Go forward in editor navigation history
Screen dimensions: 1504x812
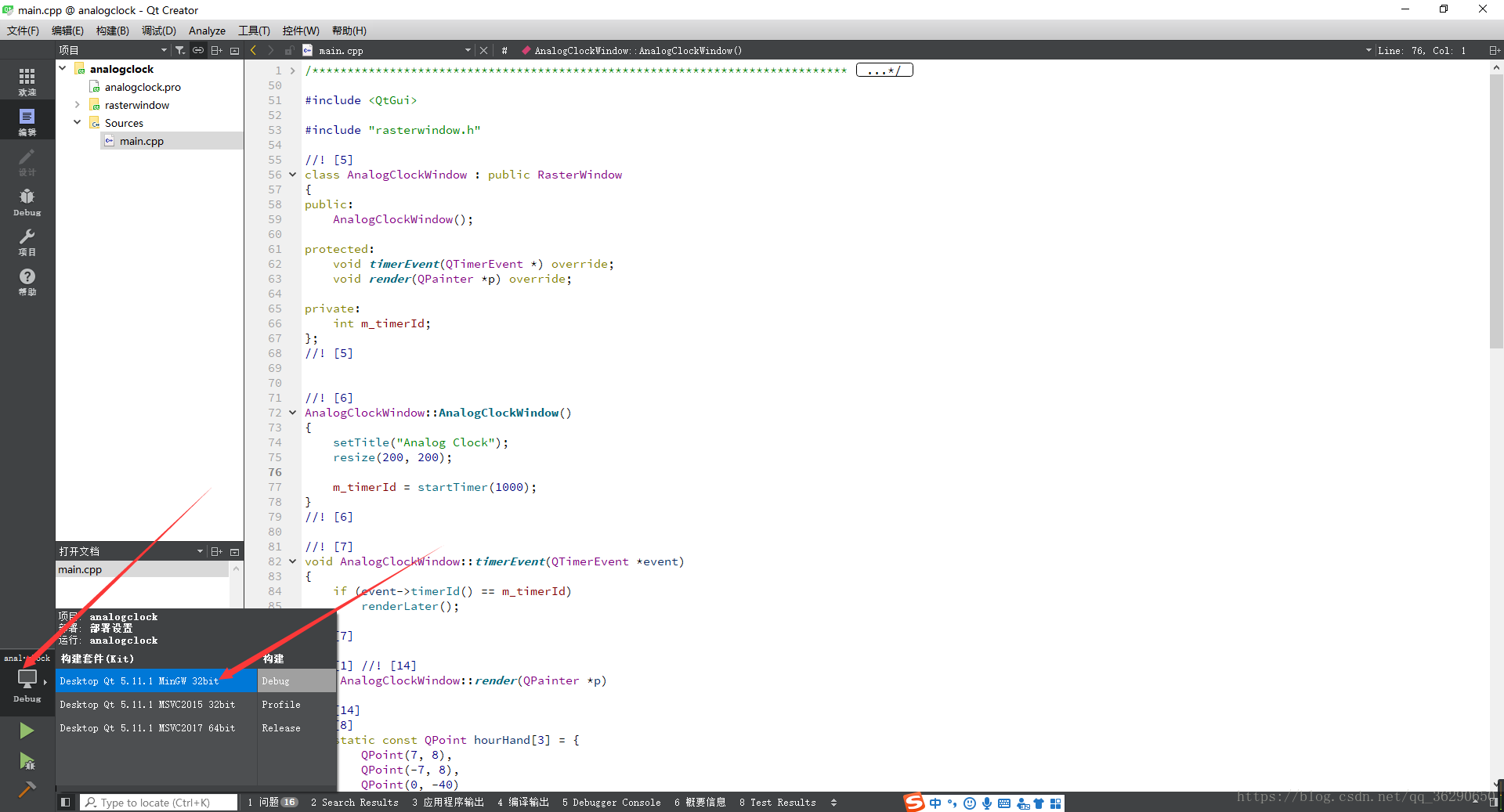click(x=271, y=50)
